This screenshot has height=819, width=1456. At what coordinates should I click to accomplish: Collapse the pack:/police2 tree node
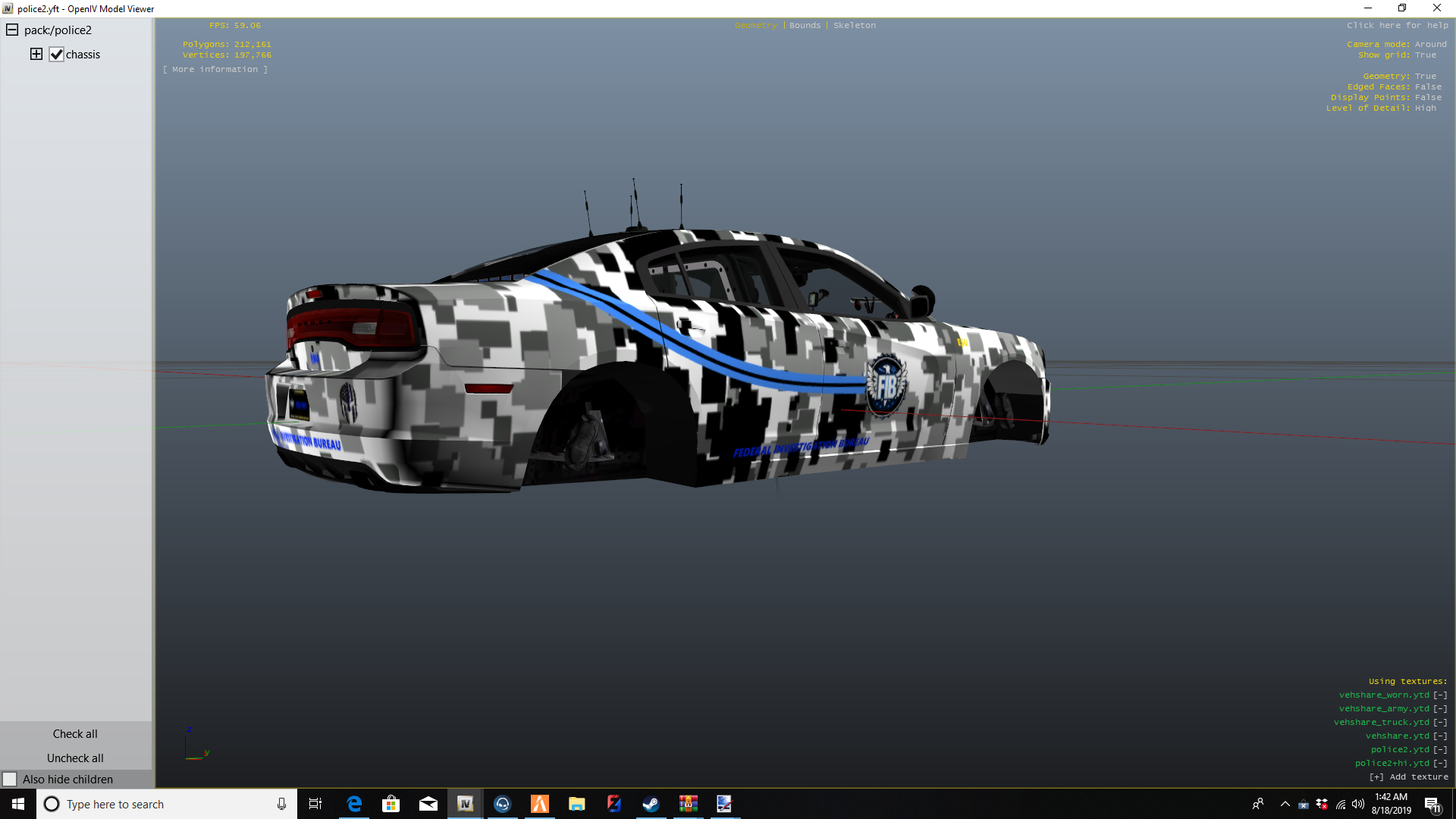(x=12, y=30)
